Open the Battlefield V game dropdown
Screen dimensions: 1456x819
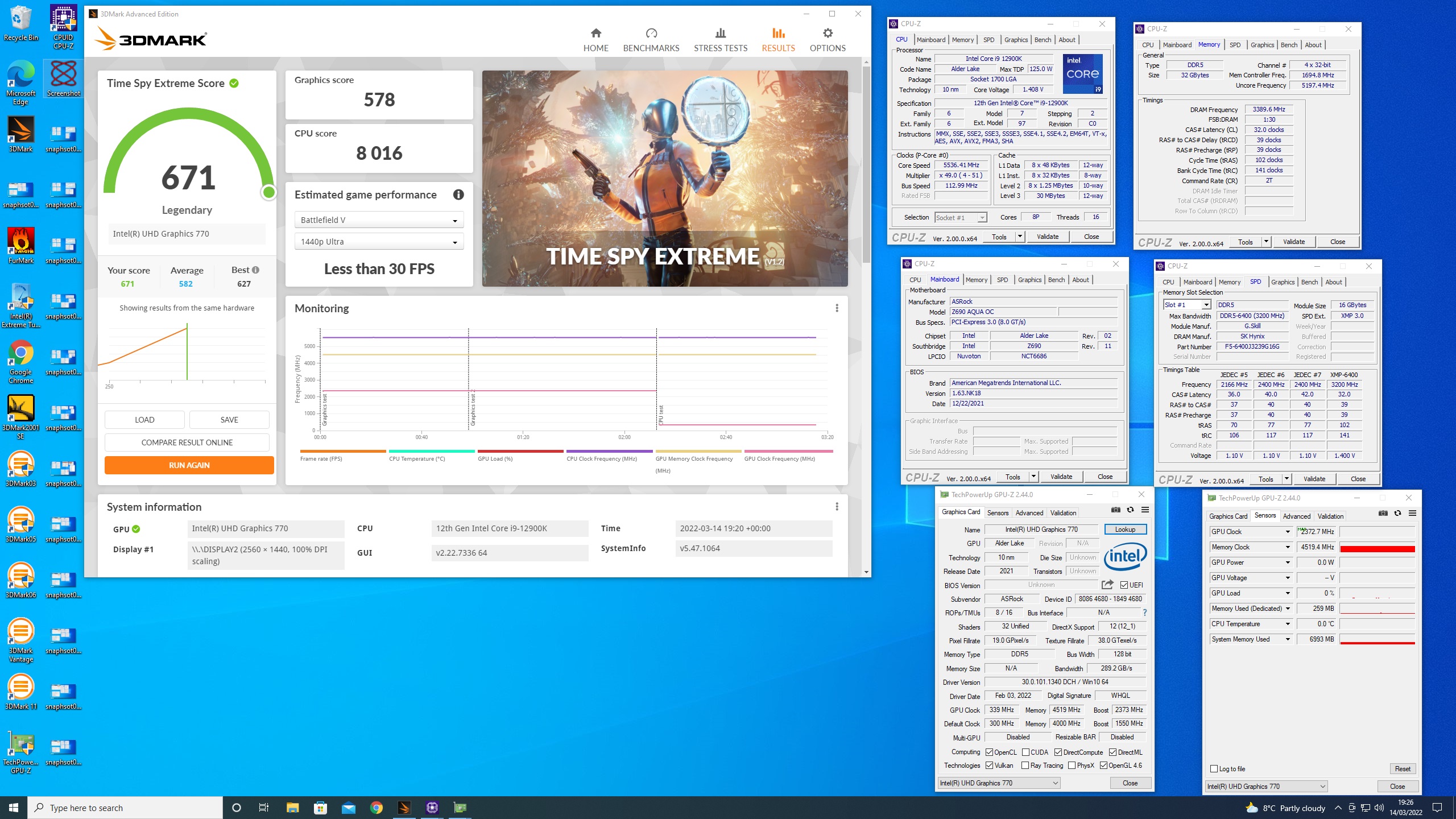(x=379, y=220)
